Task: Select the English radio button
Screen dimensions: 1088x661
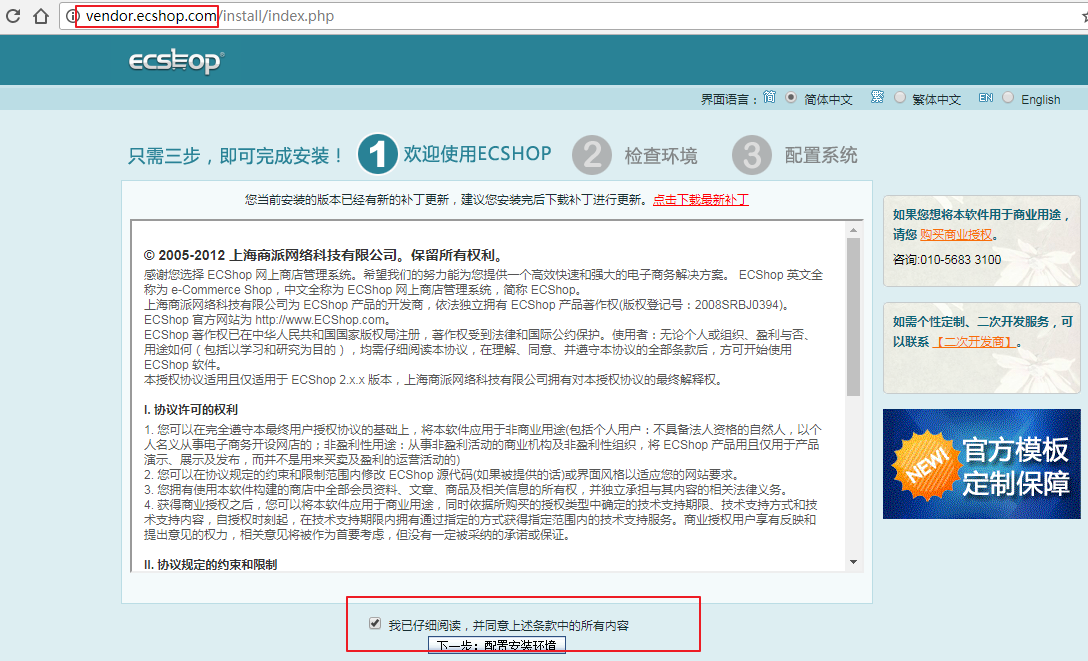Action: (x=1007, y=98)
